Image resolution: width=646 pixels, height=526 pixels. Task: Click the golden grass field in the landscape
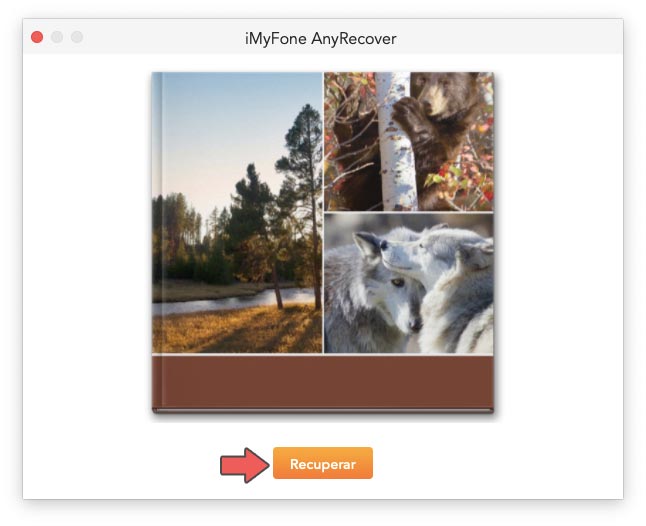tap(237, 330)
